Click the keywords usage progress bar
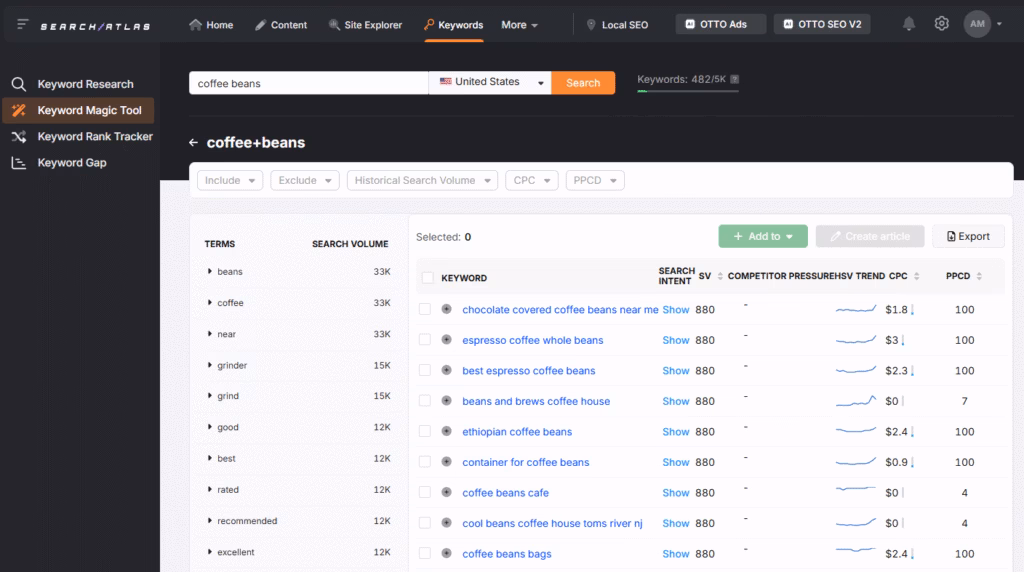 coord(688,91)
